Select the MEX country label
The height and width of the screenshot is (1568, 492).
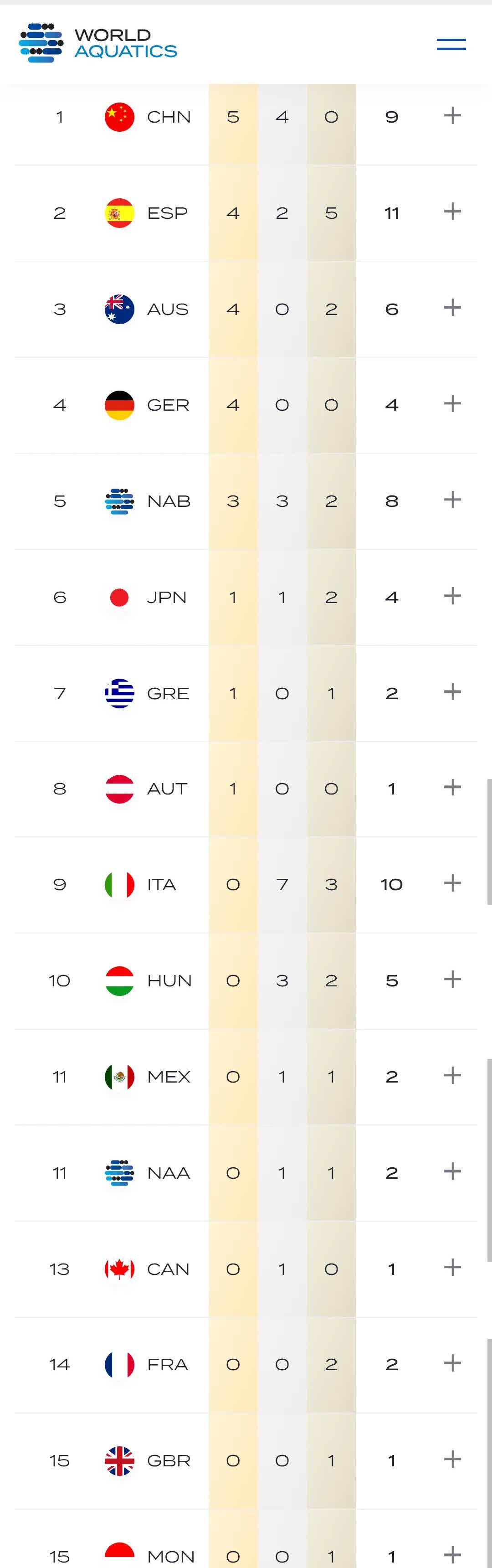click(x=169, y=1077)
